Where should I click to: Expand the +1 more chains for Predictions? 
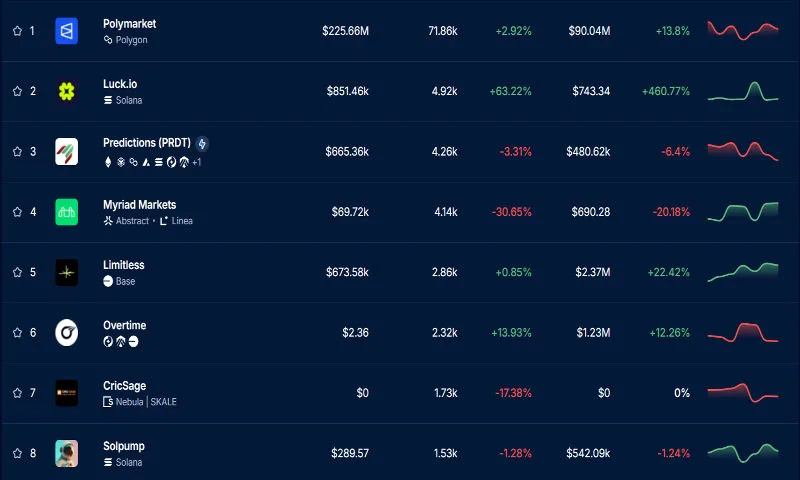point(197,161)
